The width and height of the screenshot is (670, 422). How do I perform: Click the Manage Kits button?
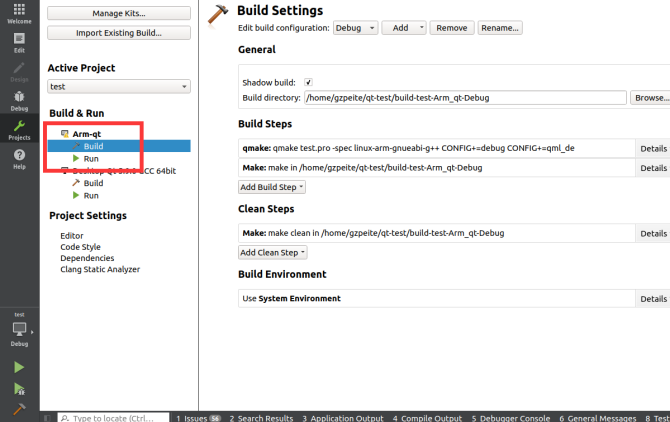(118, 14)
